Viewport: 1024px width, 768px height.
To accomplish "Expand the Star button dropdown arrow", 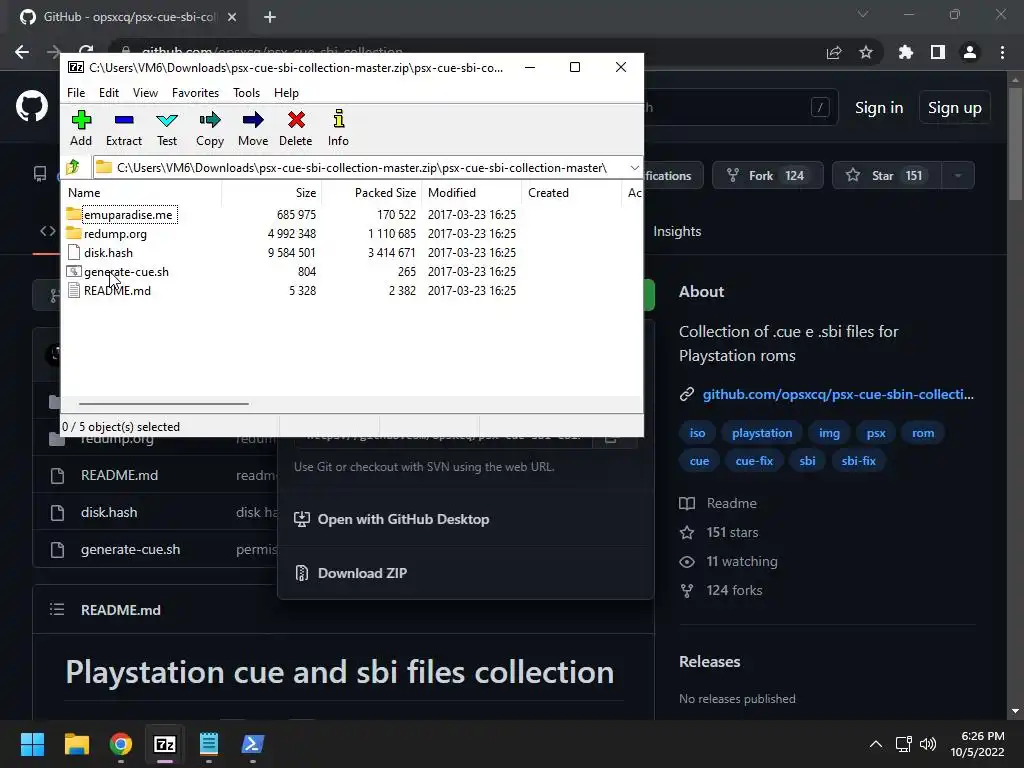I will (x=958, y=176).
